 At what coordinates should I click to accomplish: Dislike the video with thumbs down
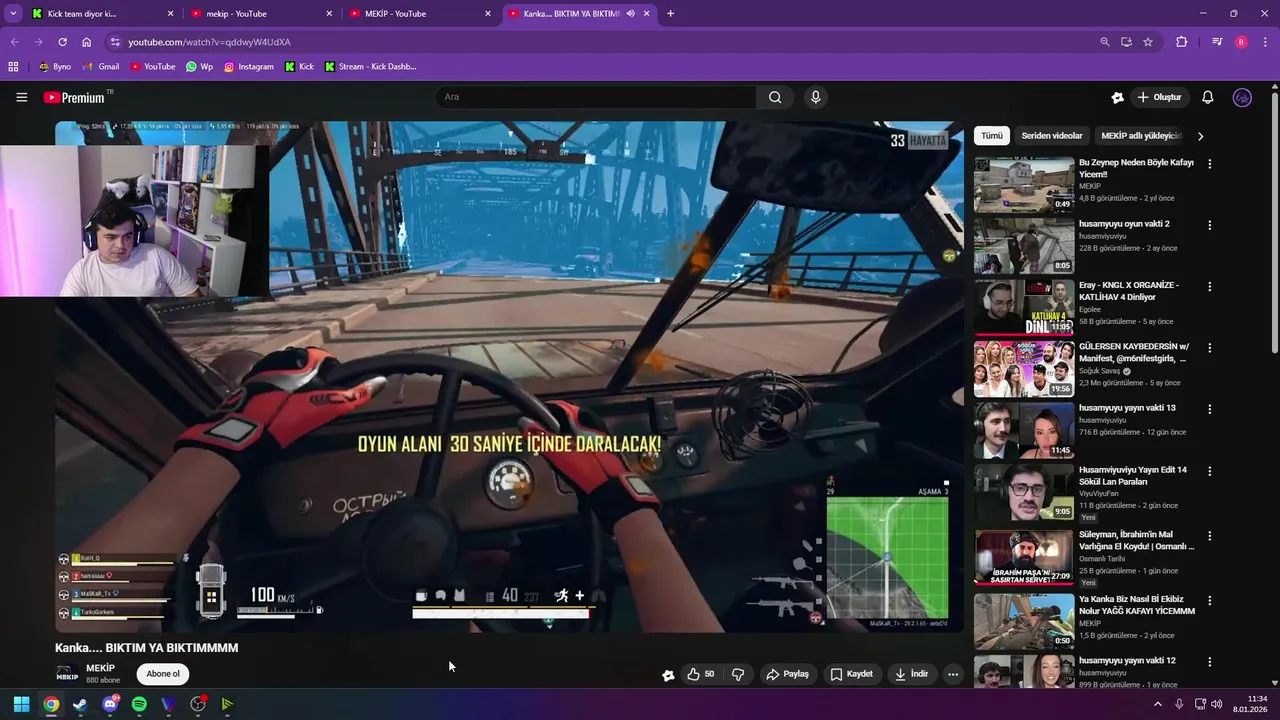point(738,674)
